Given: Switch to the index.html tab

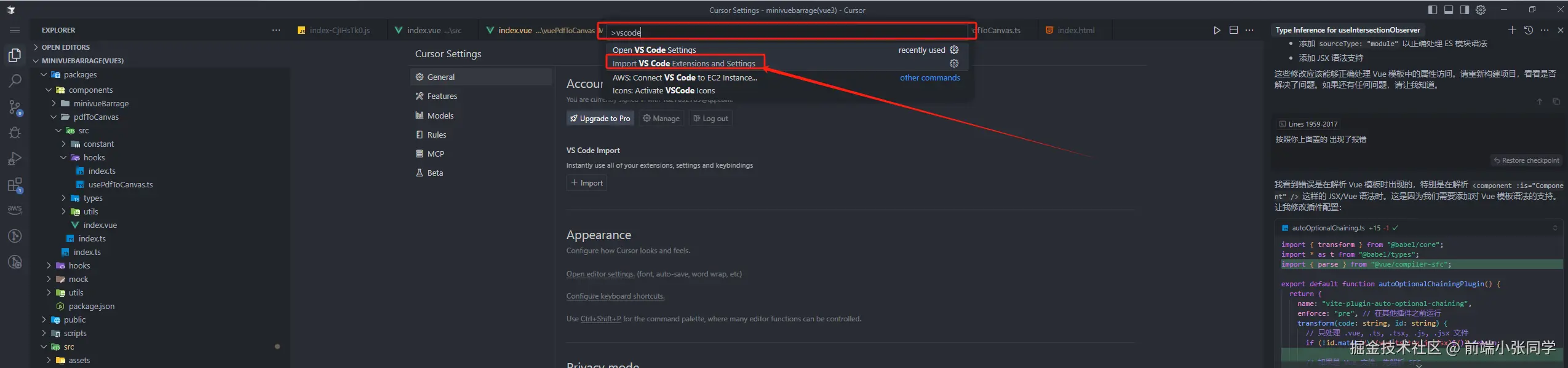Looking at the screenshot, I should pos(1075,30).
